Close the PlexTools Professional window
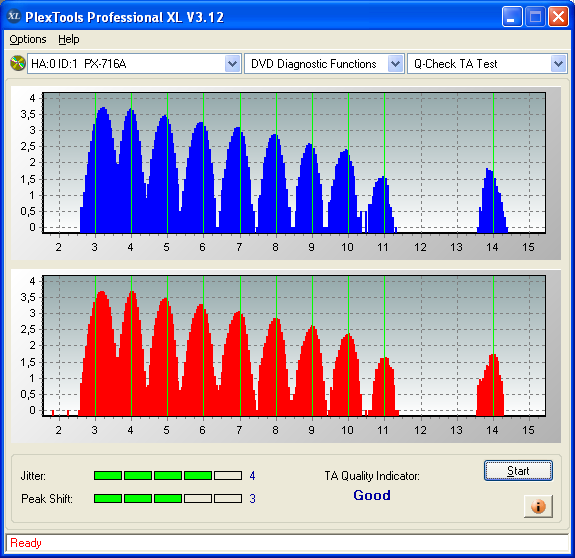This screenshot has height=558, width=575. click(x=558, y=16)
